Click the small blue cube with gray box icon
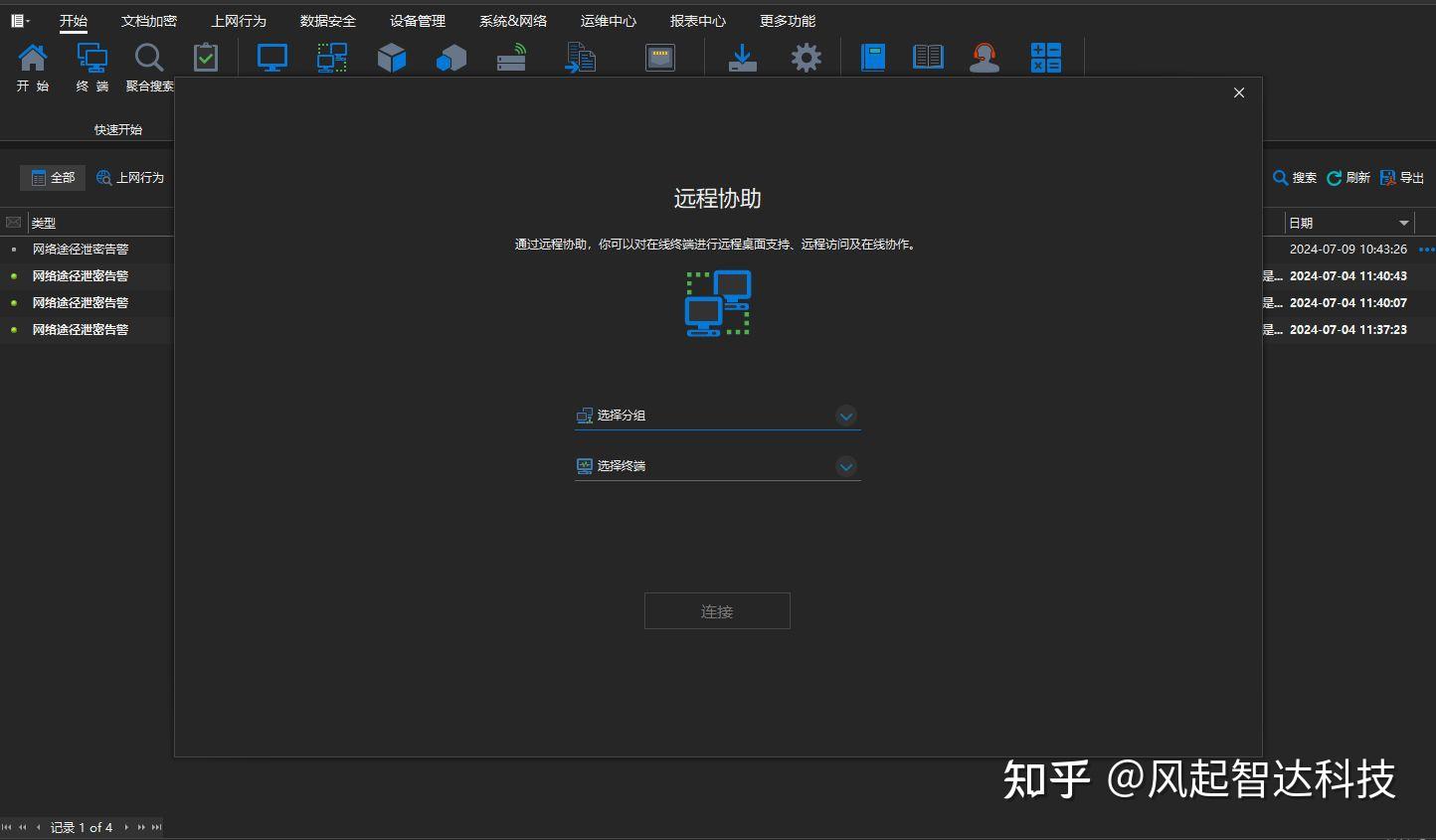The width and height of the screenshot is (1436, 840). (451, 59)
